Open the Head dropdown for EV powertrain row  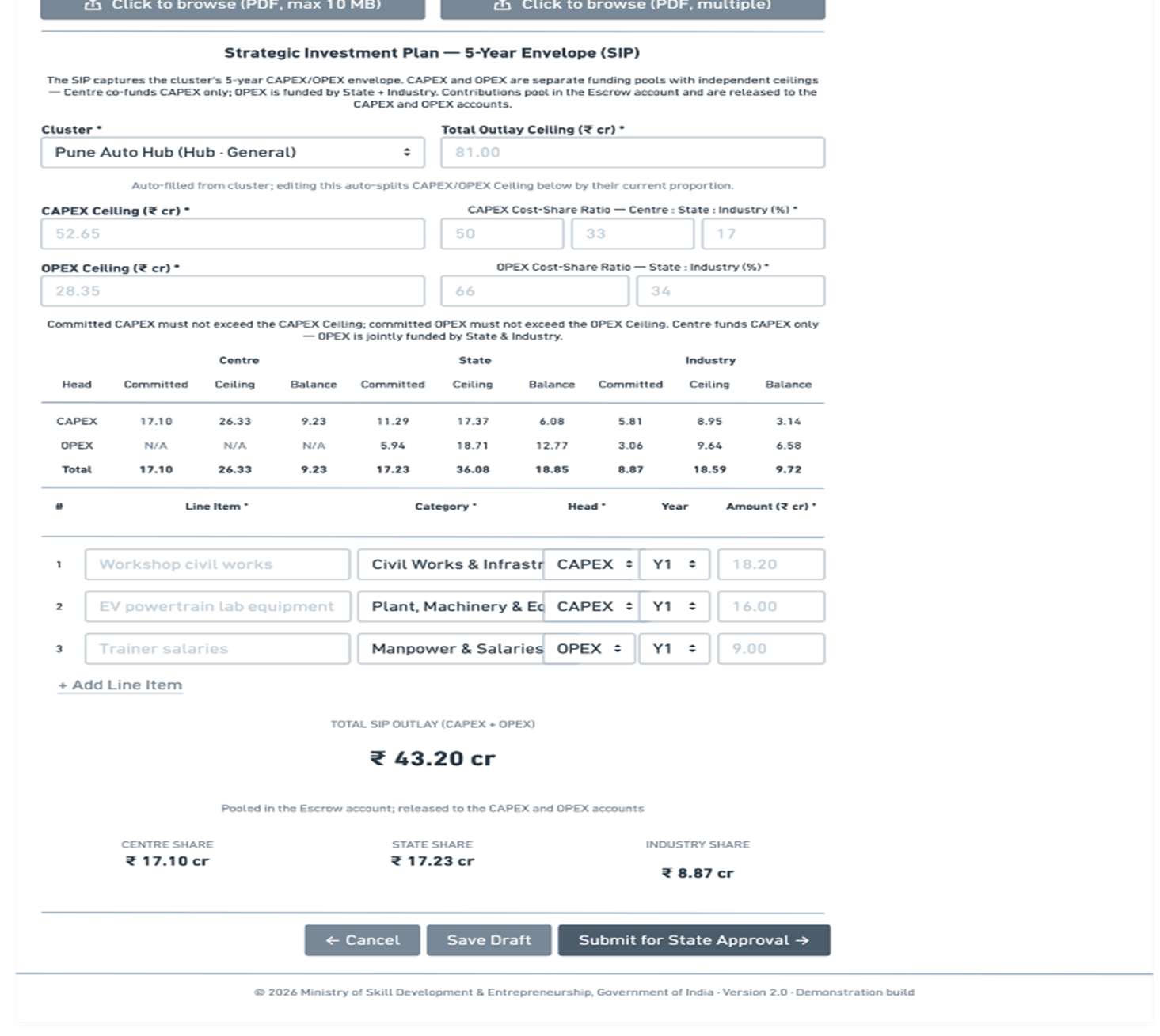click(x=590, y=606)
